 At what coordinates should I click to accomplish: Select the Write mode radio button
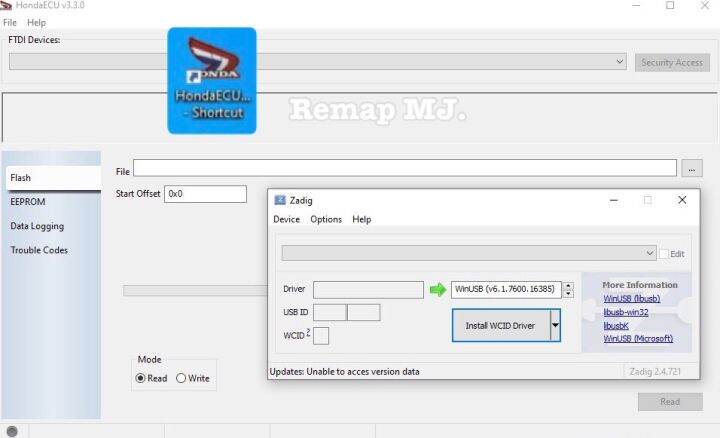(x=181, y=378)
